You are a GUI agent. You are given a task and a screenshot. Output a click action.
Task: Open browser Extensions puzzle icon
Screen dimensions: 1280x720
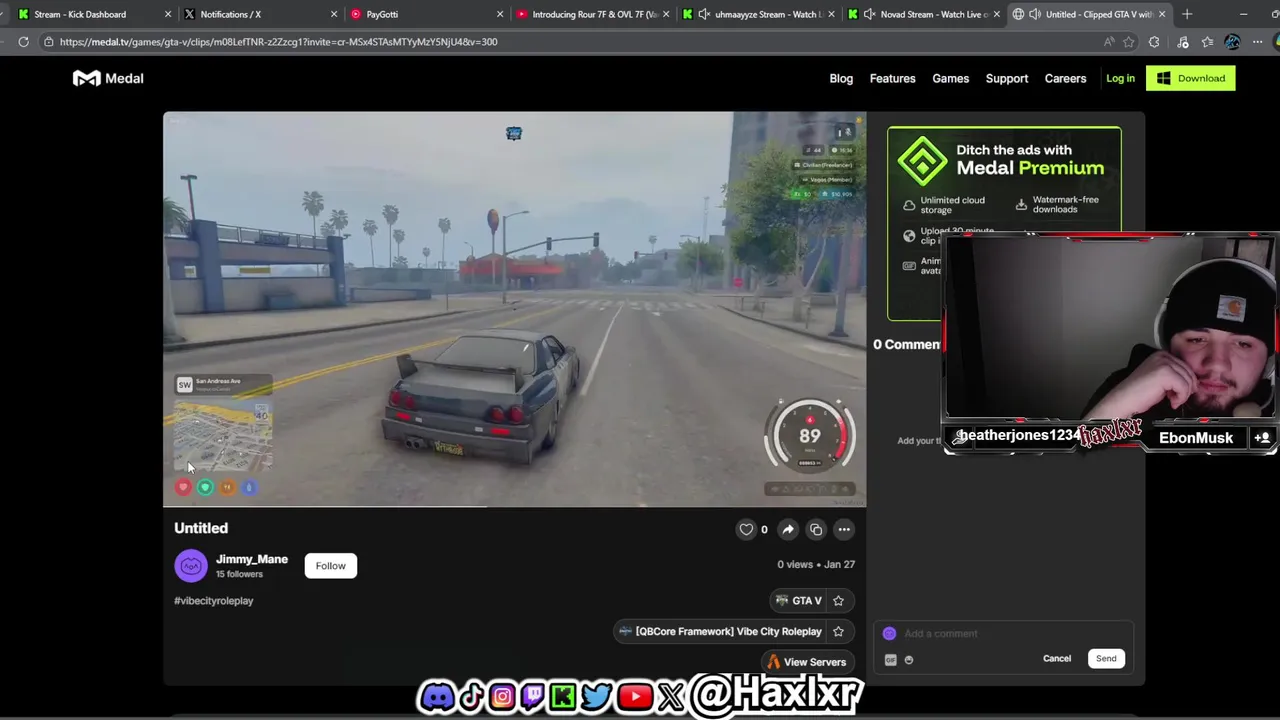pyautogui.click(x=1154, y=42)
